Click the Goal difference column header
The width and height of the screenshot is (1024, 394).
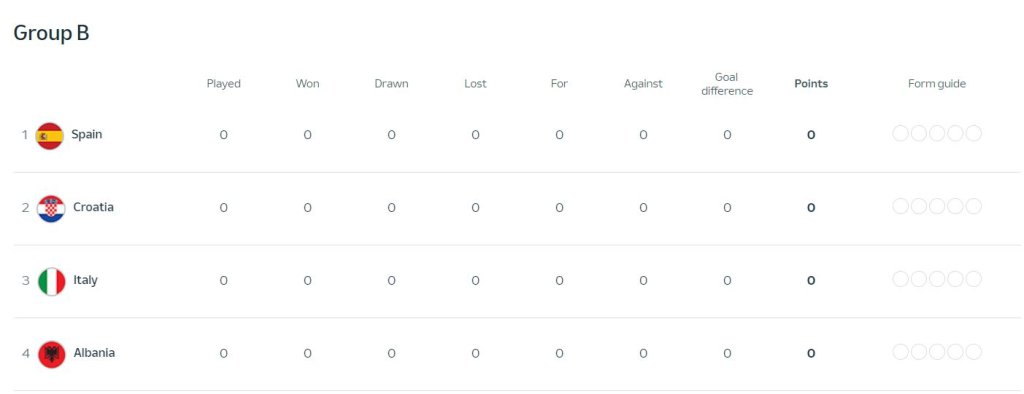tap(727, 84)
